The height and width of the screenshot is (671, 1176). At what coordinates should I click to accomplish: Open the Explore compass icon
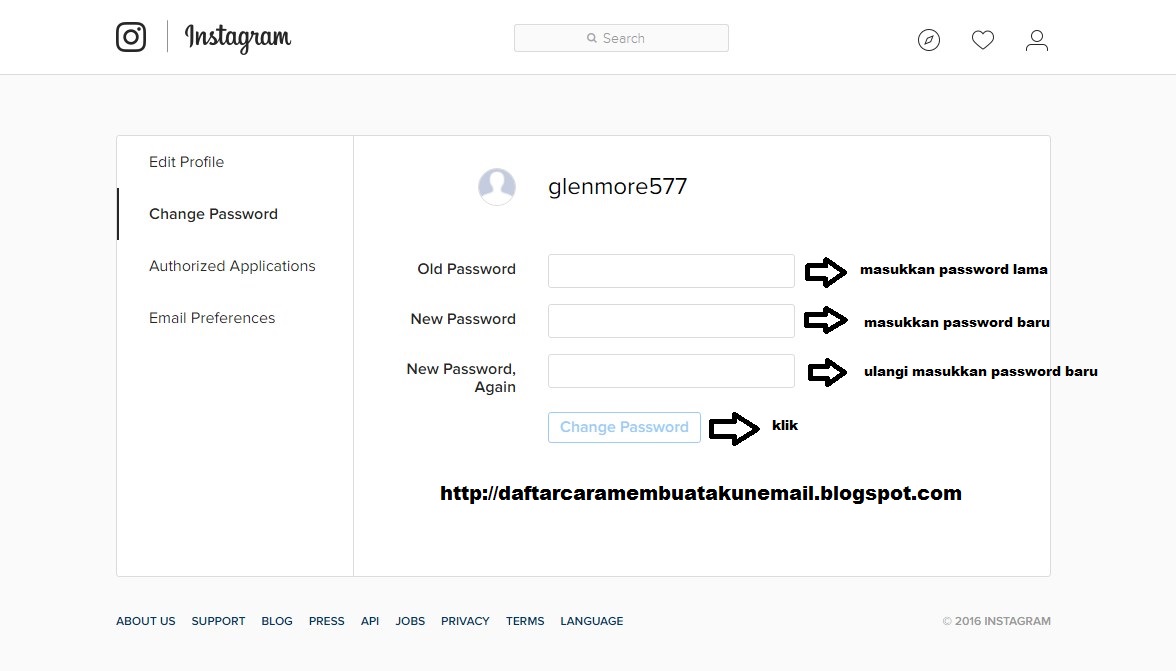928,40
